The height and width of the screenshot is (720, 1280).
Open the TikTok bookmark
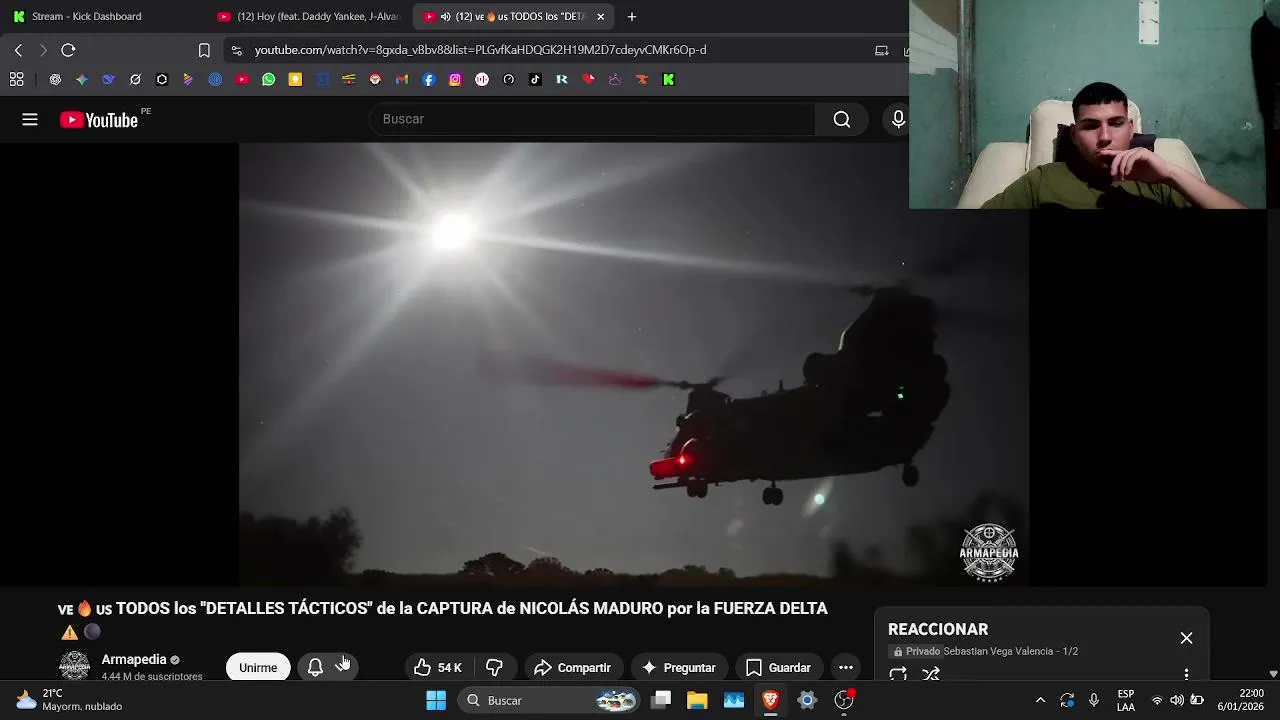[535, 79]
